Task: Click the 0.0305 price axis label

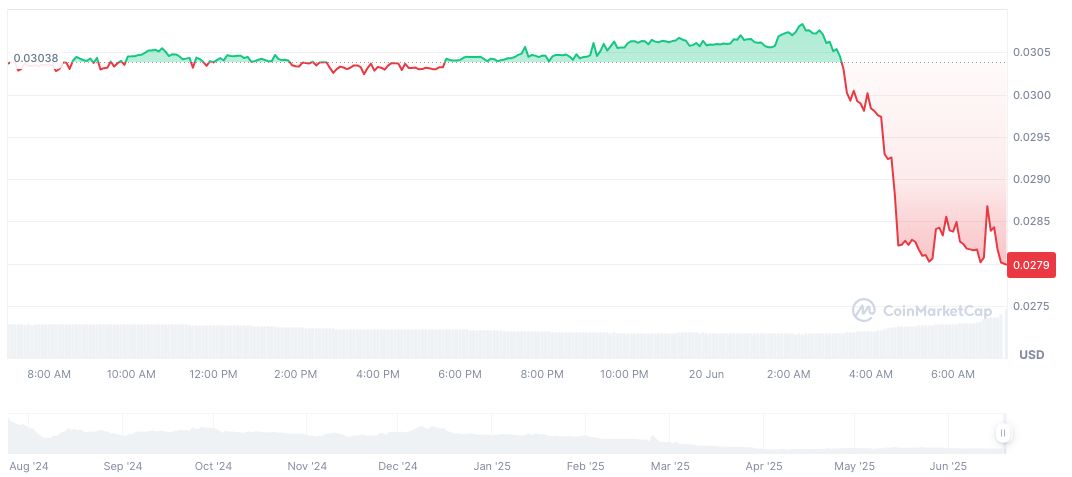Action: point(1029,53)
